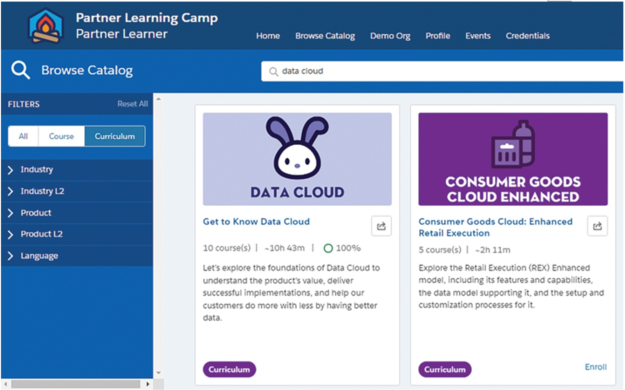Expand the Product filter
Screen dimensions: 625x390
point(77,213)
